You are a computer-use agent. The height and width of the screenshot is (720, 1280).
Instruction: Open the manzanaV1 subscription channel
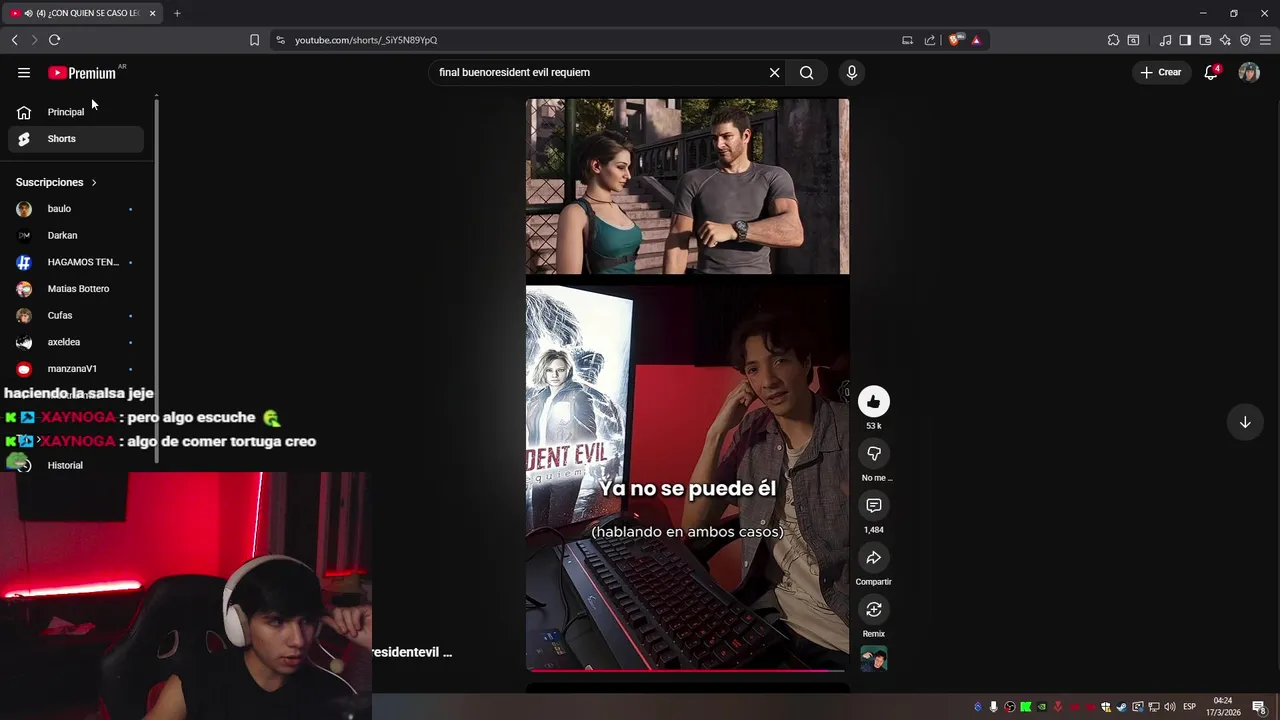pos(76,369)
